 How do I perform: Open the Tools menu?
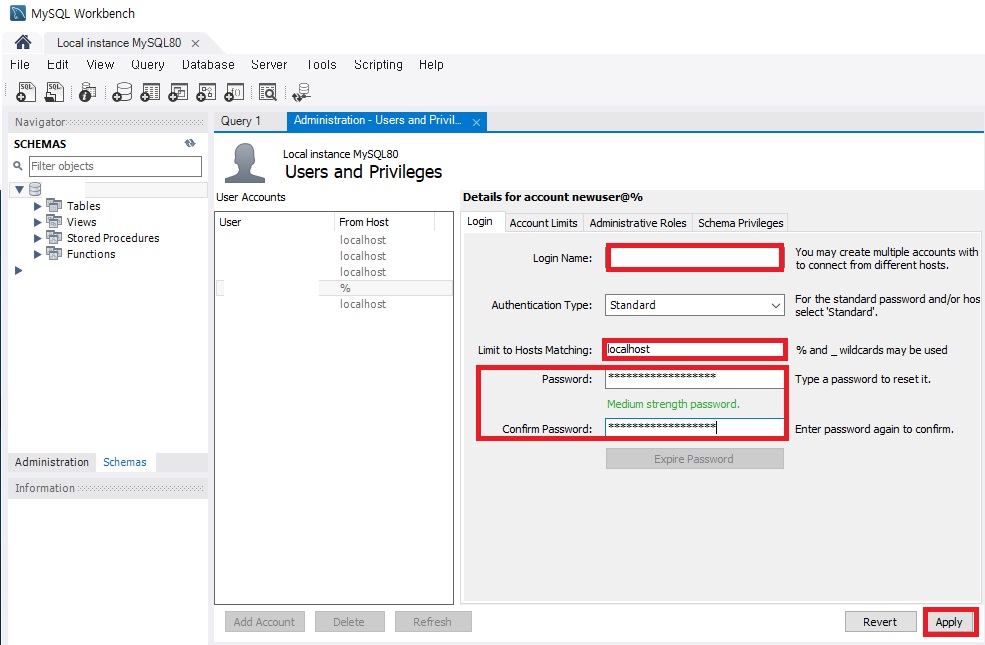tap(321, 65)
